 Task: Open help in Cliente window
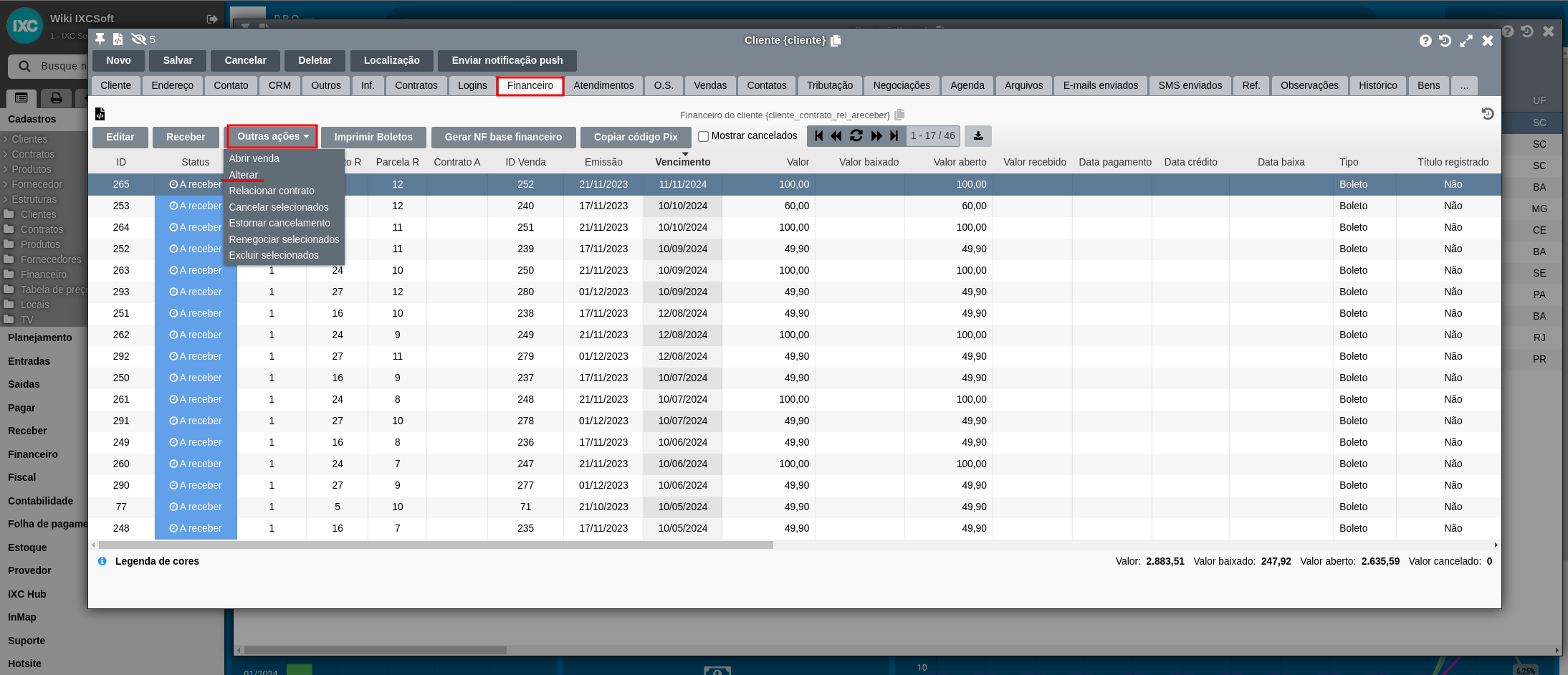pyautogui.click(x=1425, y=41)
